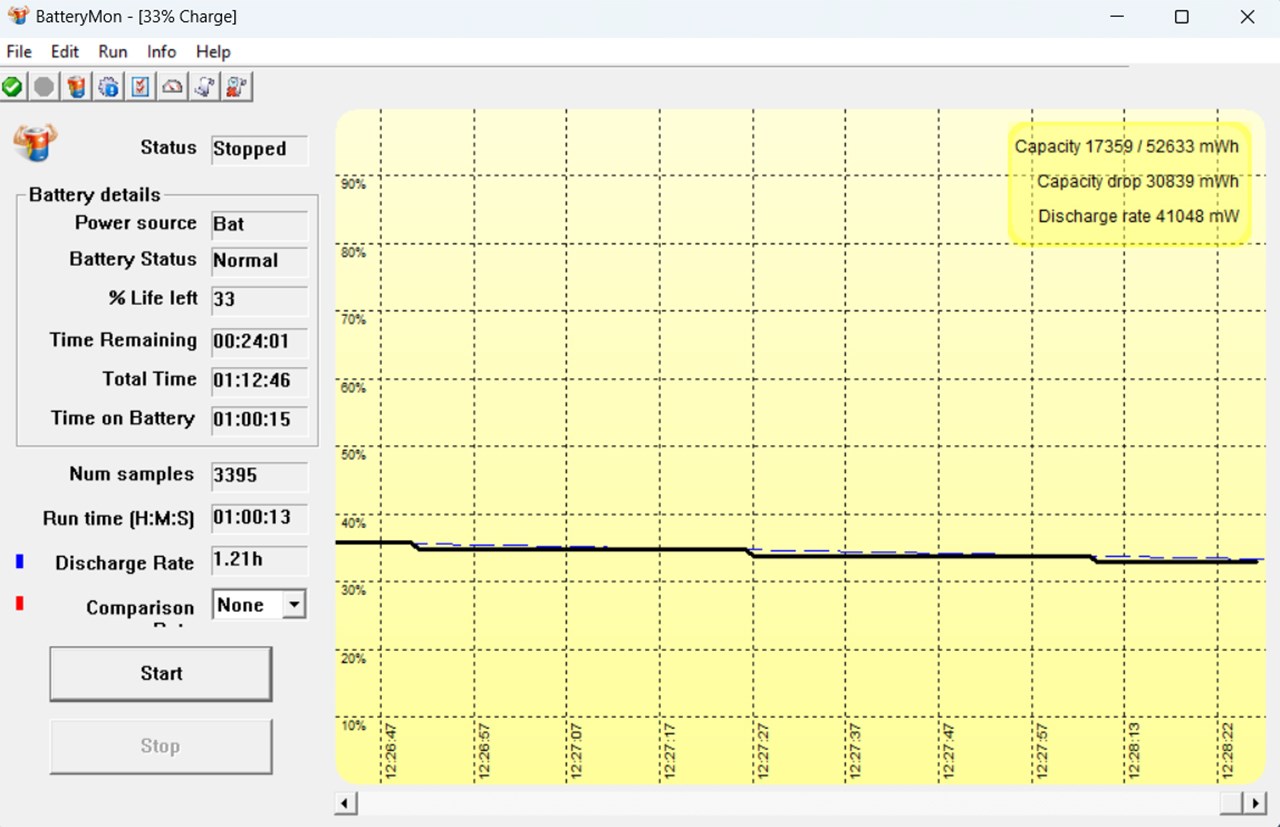The height and width of the screenshot is (827, 1280).
Task: Click the scroll log toolbar icon
Action: pyautogui.click(x=204, y=88)
